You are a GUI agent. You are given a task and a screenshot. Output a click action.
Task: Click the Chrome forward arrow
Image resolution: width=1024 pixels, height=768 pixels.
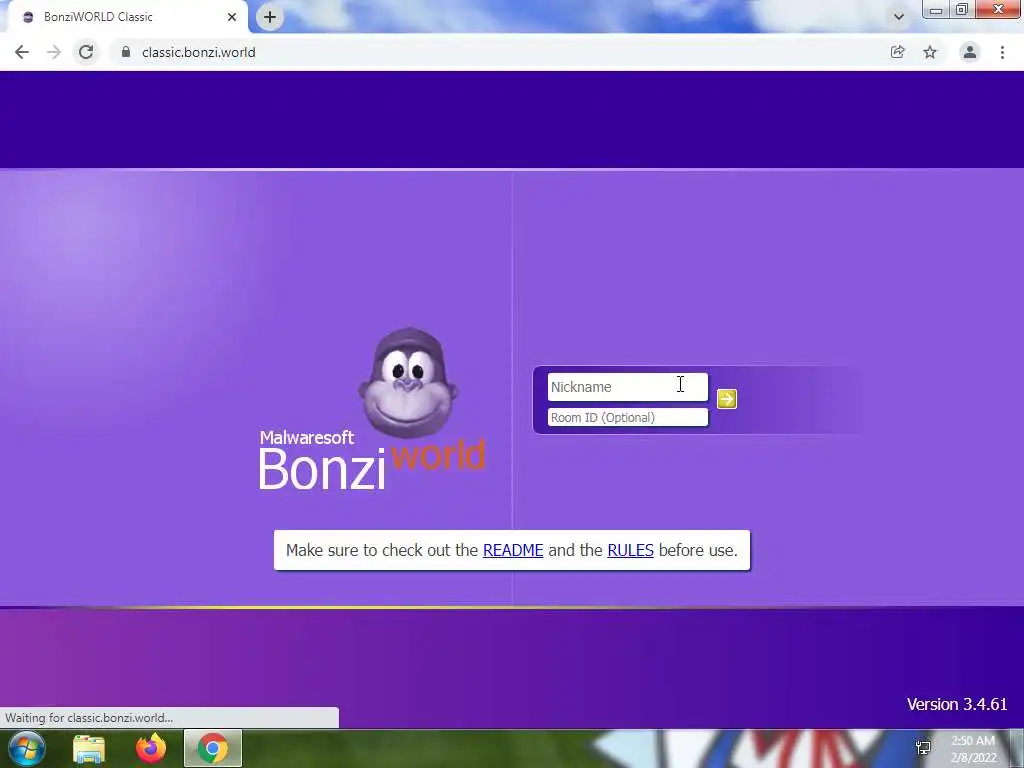pos(54,52)
